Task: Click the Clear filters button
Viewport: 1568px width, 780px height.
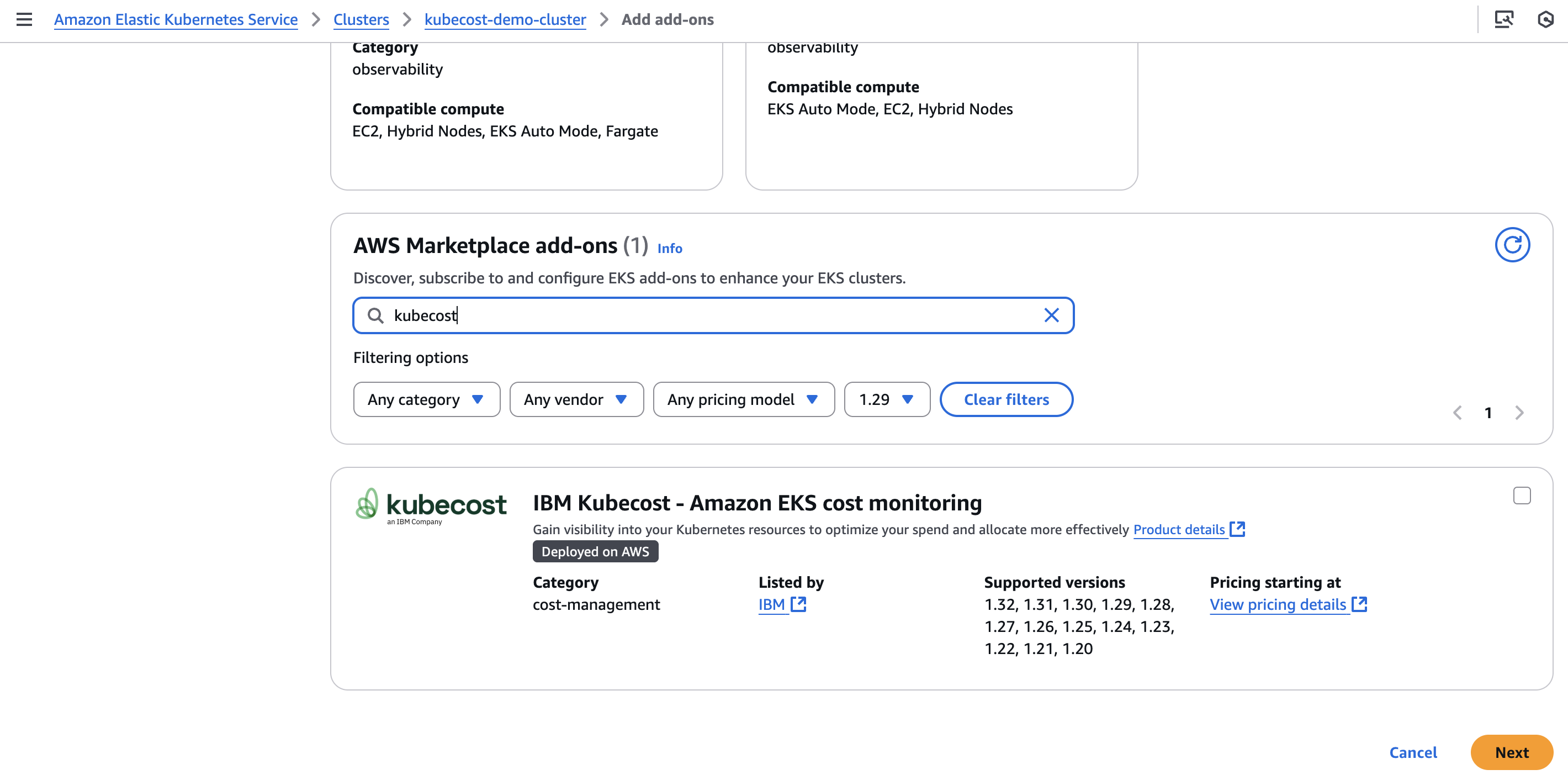Action: [1006, 399]
